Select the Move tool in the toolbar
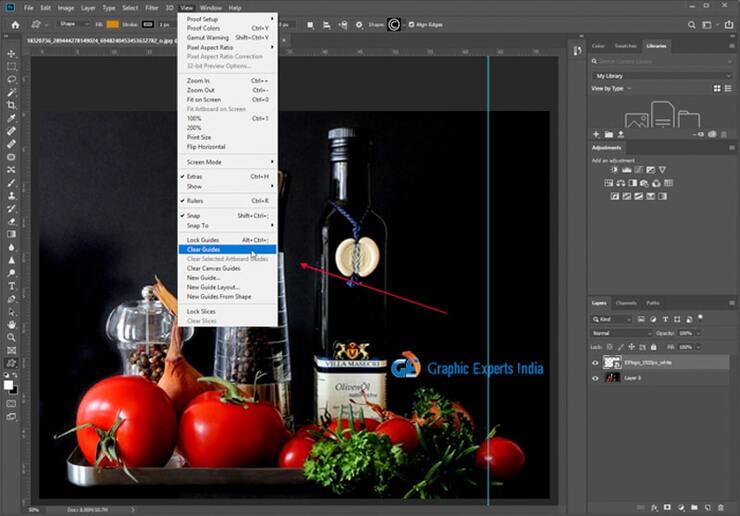Image resolution: width=740 pixels, height=516 pixels. click(x=12, y=53)
